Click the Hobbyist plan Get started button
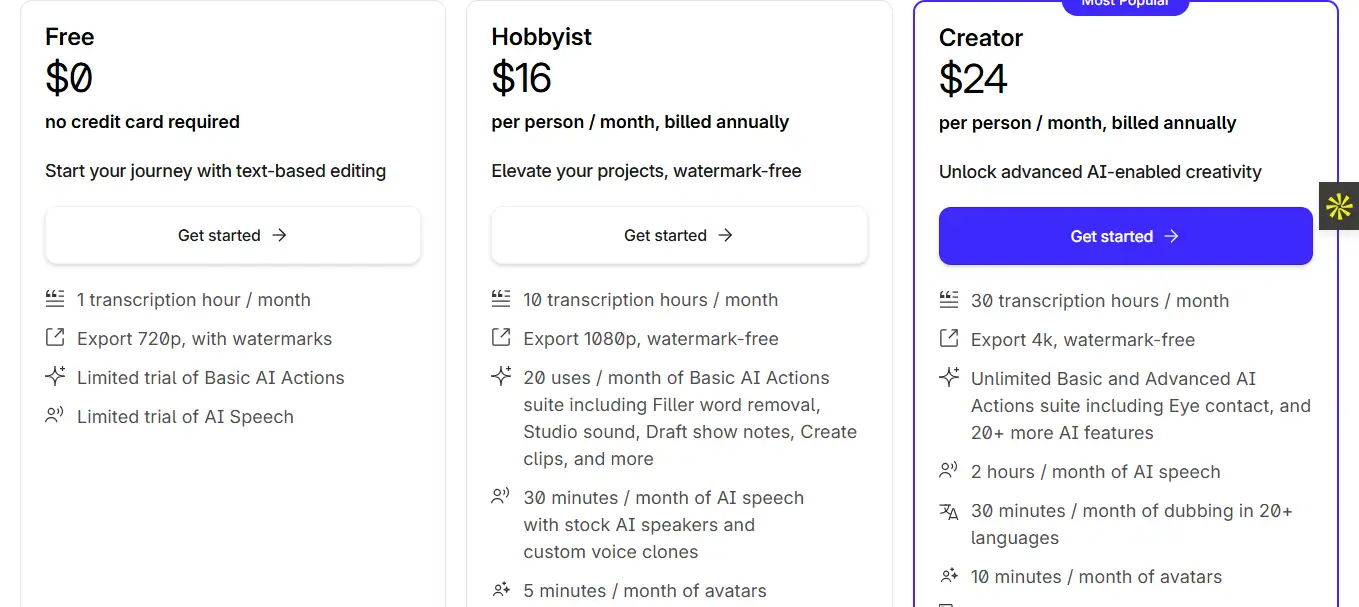The width and height of the screenshot is (1359, 607). point(679,235)
